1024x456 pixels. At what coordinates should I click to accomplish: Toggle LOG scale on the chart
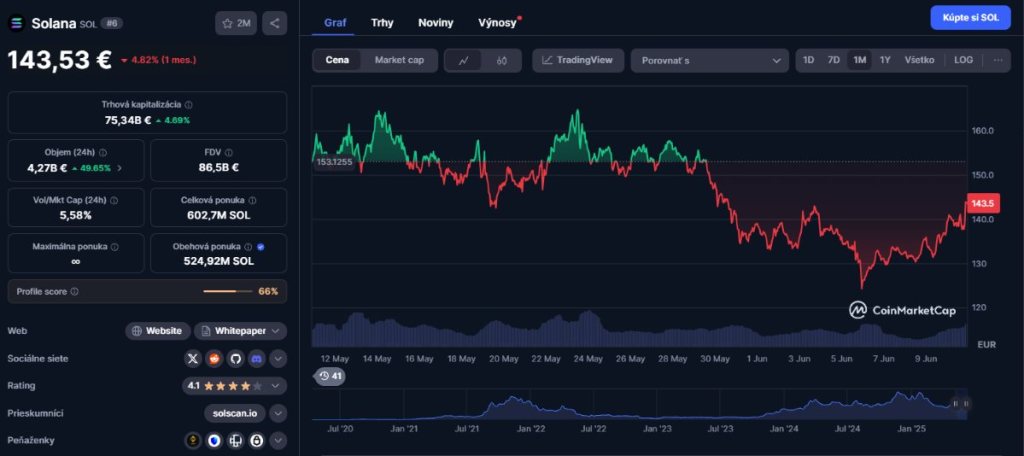click(963, 60)
